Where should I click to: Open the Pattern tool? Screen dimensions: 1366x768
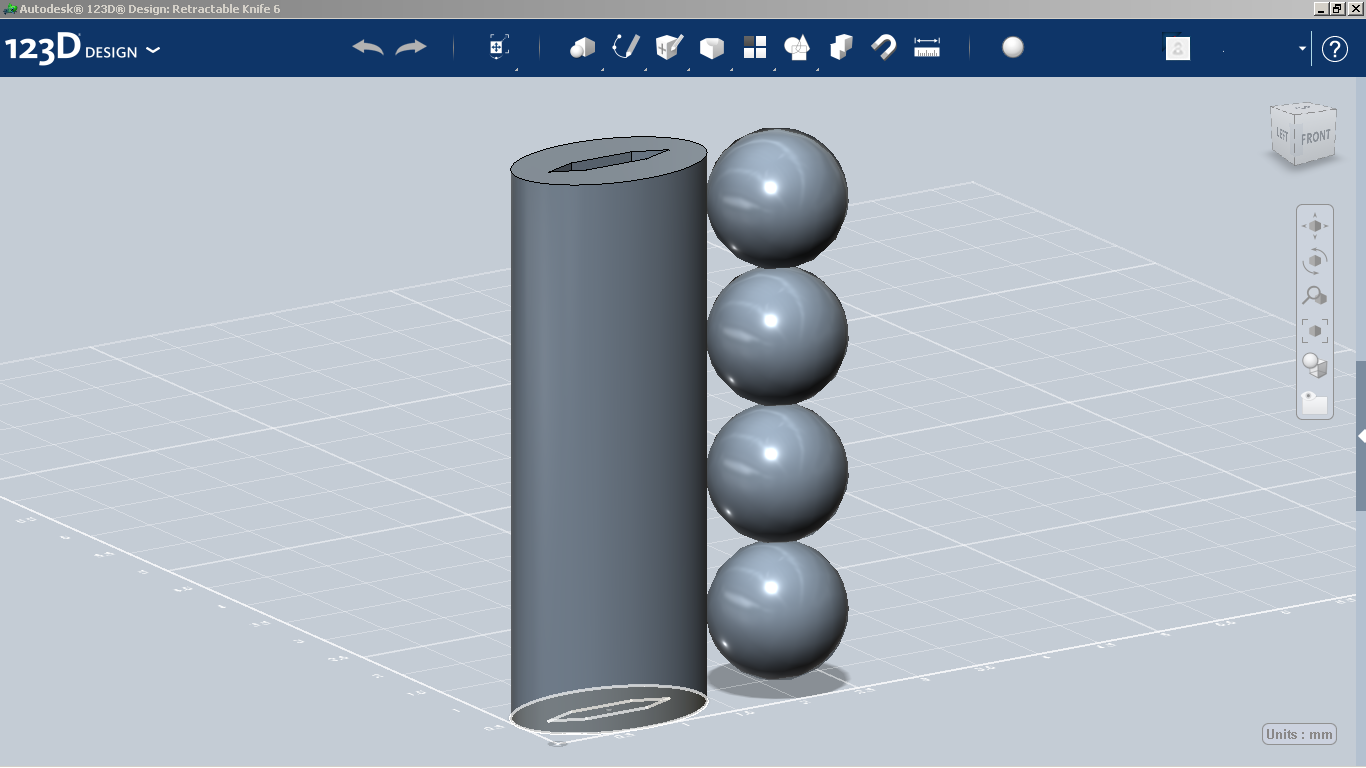pos(754,47)
